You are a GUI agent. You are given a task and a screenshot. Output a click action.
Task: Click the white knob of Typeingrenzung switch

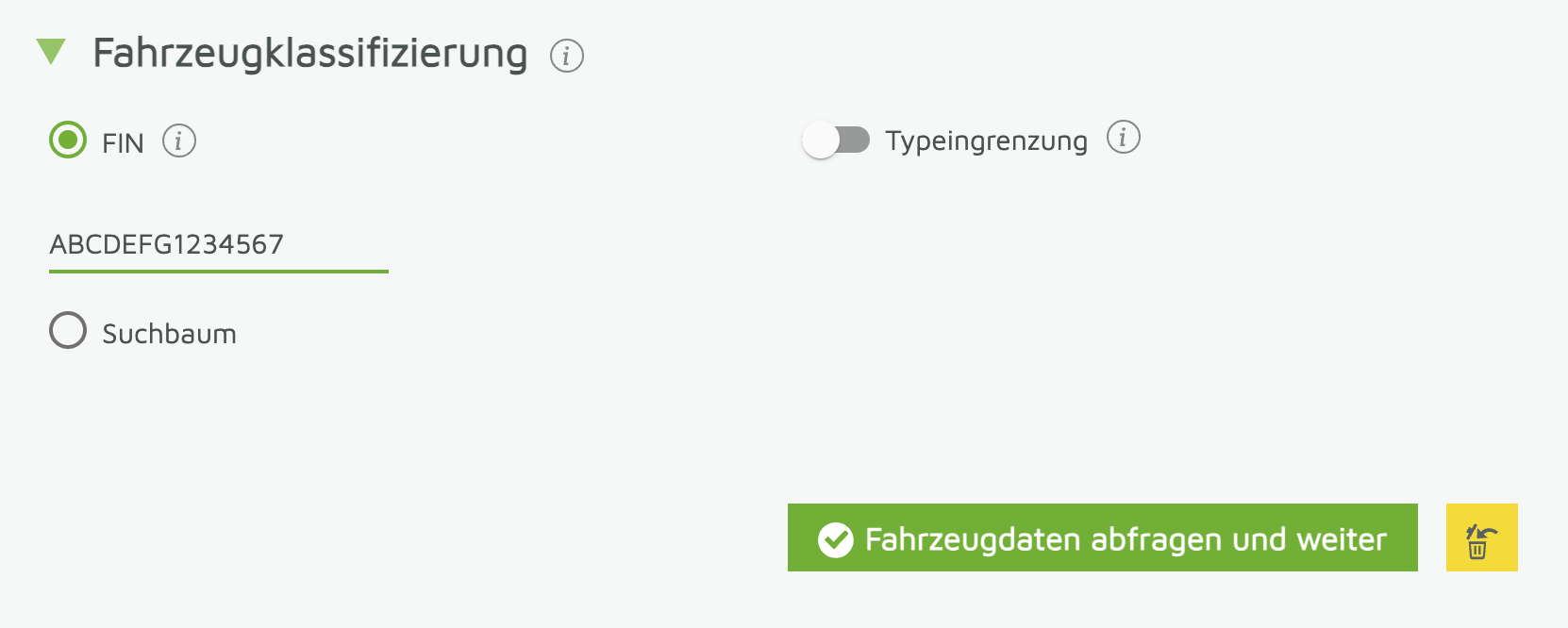(x=821, y=140)
